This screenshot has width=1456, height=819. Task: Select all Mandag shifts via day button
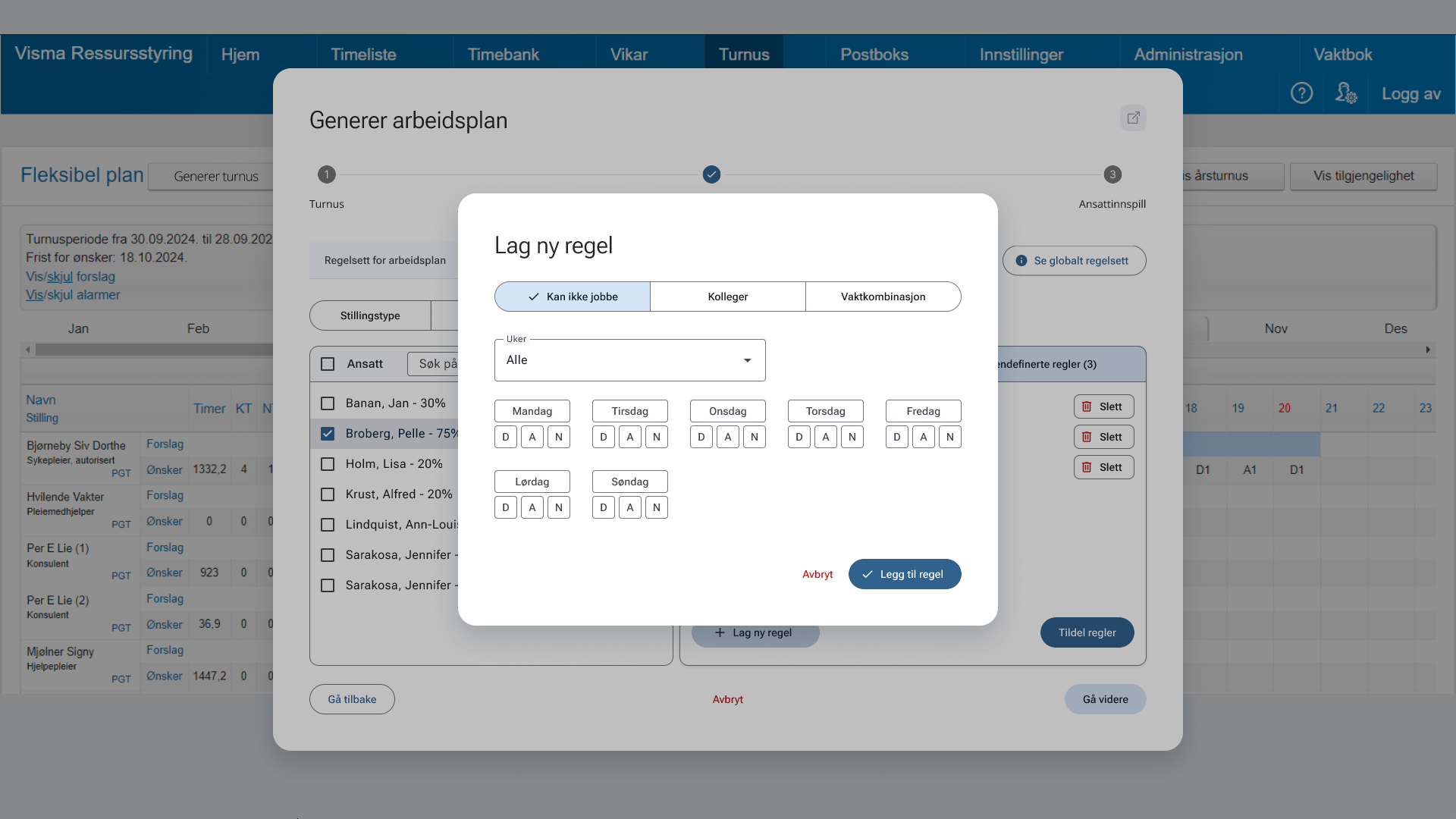[532, 411]
